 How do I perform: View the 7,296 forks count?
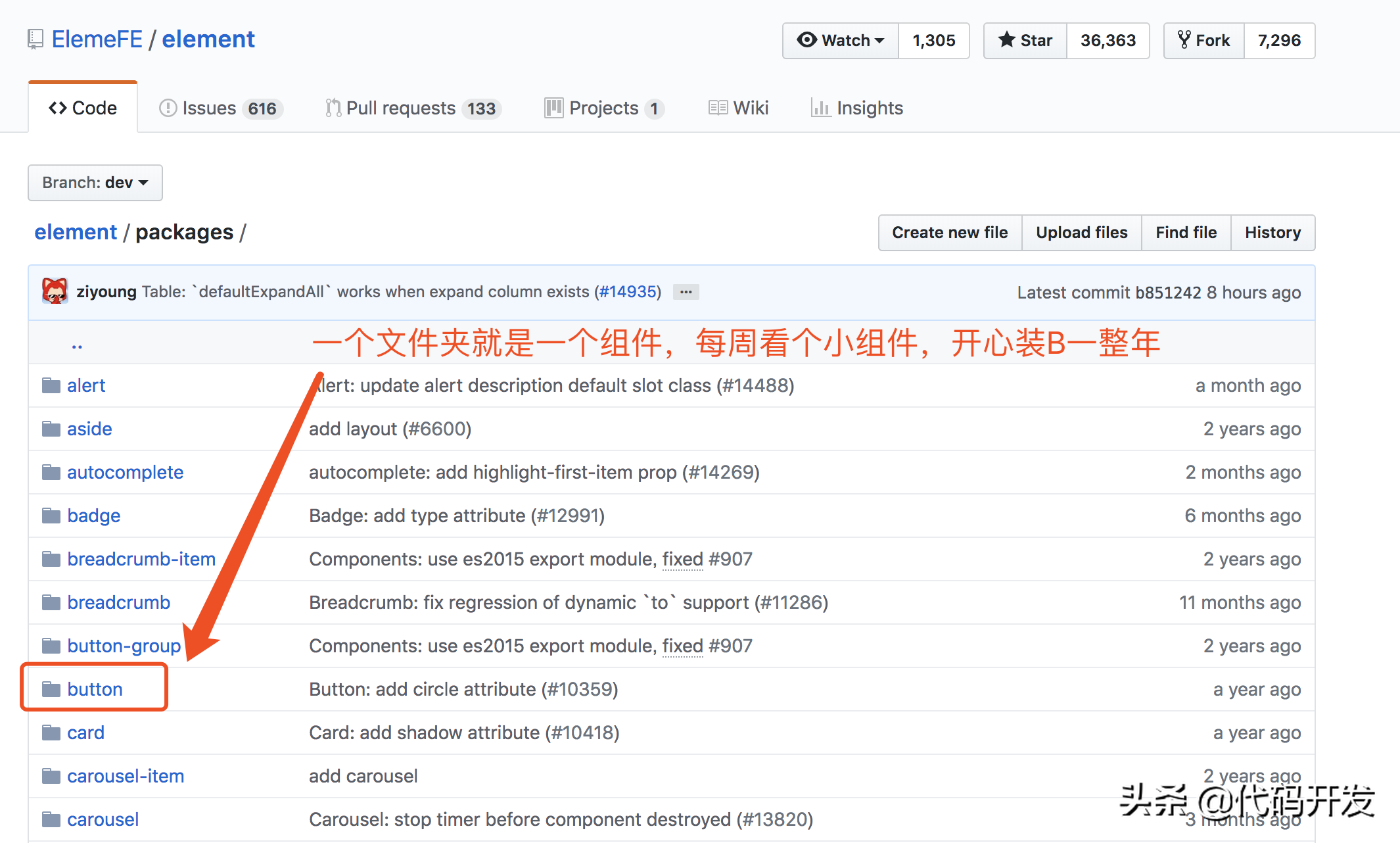(x=1280, y=41)
